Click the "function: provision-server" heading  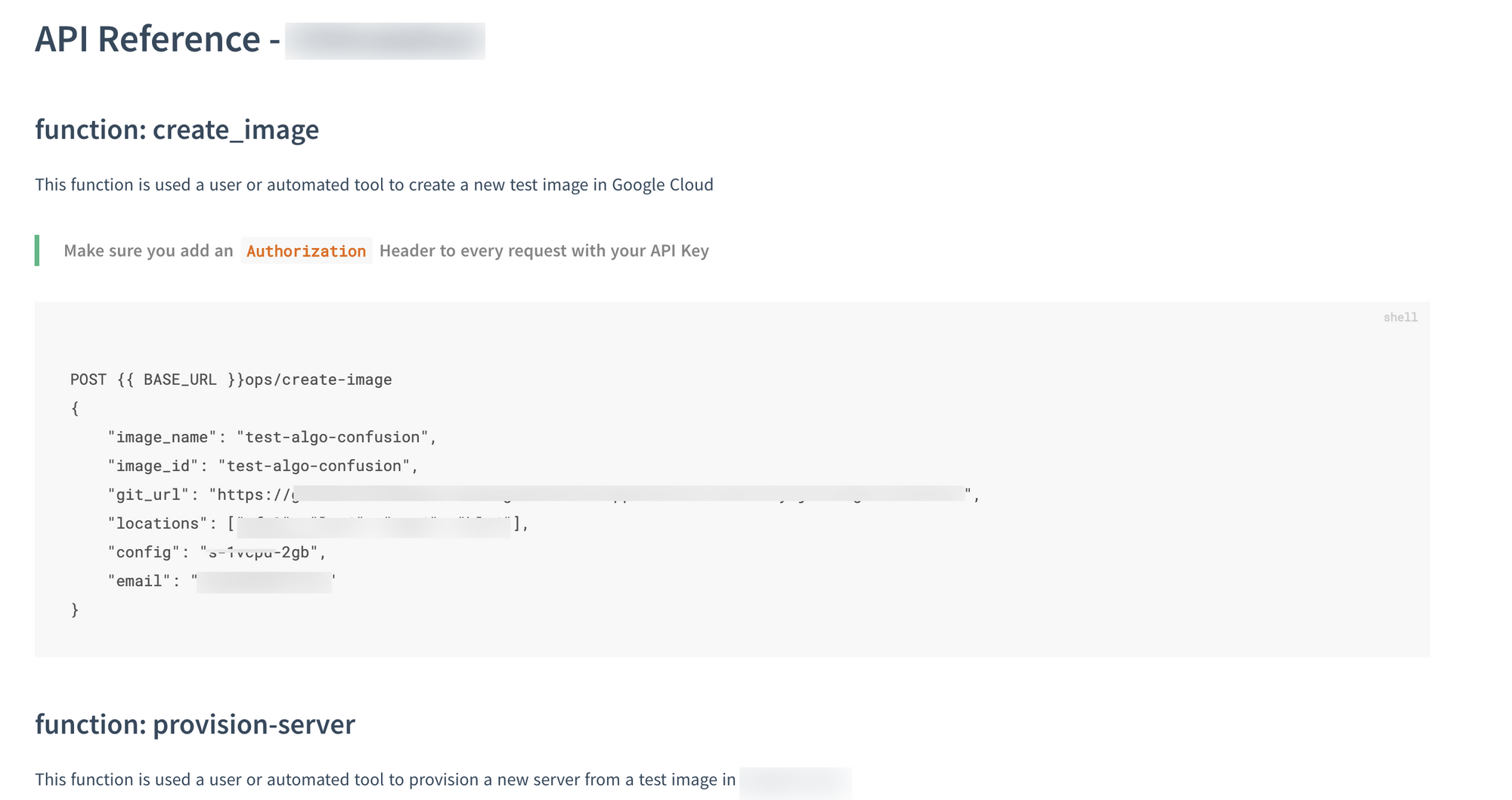pos(195,724)
